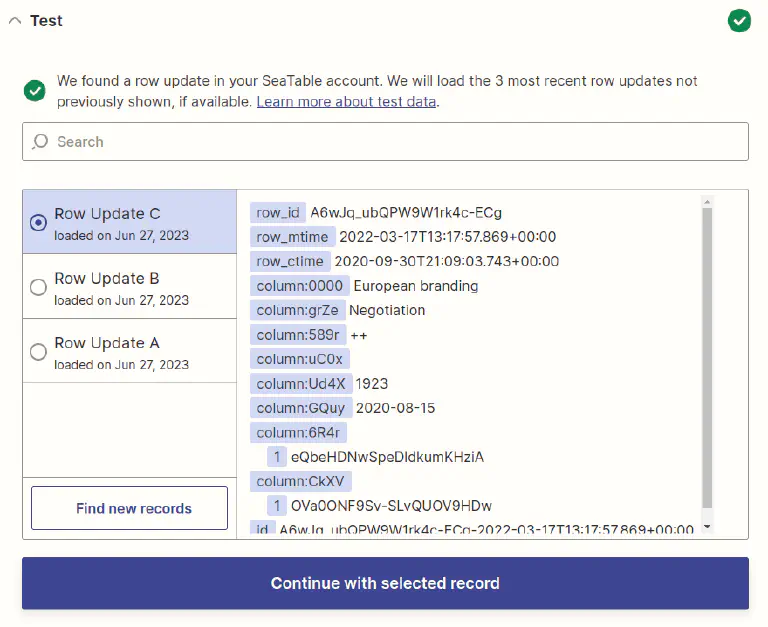Click the column:grZe Negotiation label

298,310
